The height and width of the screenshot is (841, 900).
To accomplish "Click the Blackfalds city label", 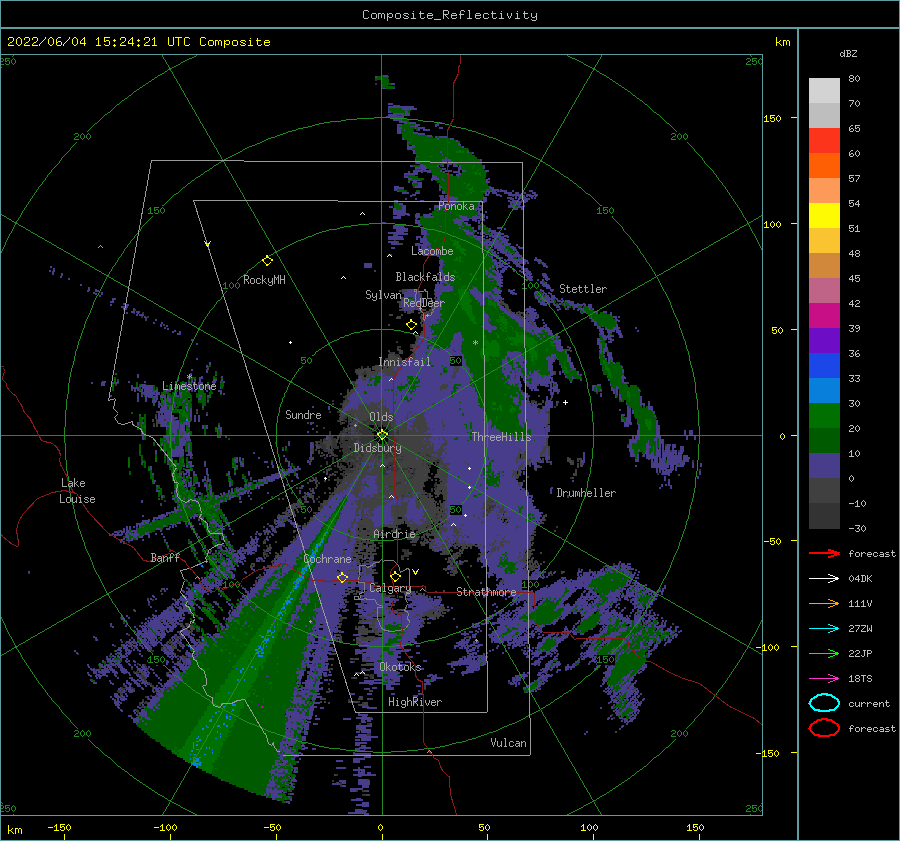I will coord(425,277).
